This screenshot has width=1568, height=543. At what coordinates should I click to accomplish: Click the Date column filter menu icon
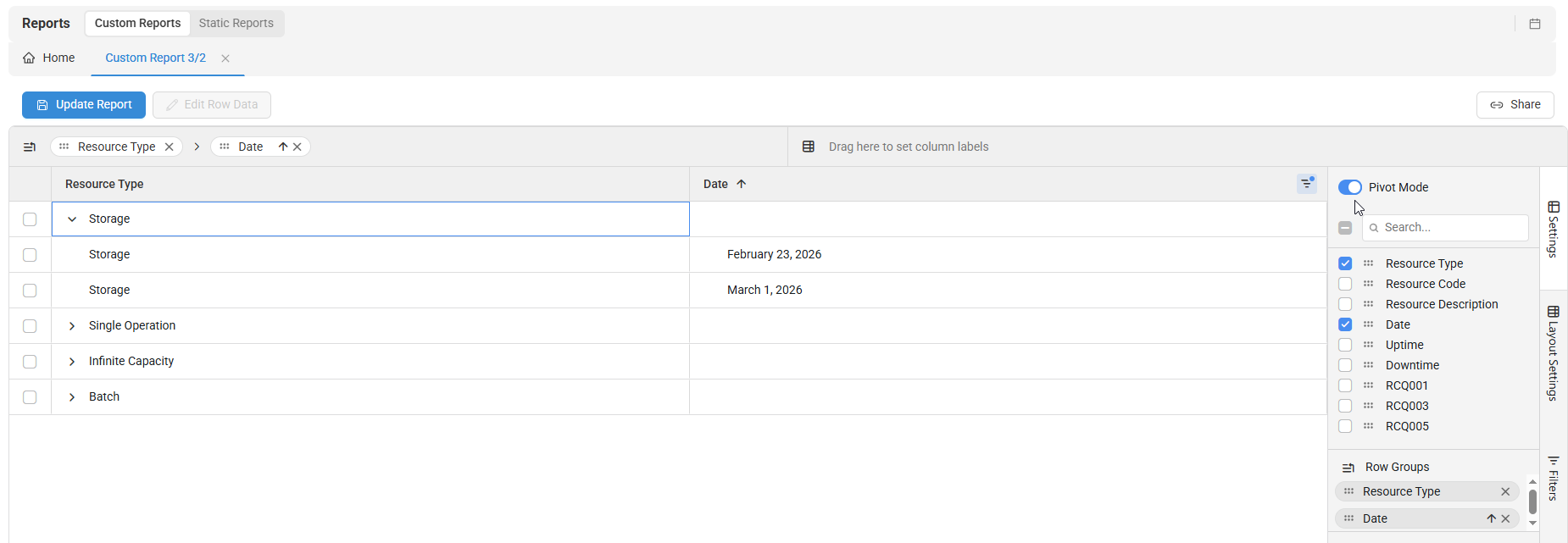[x=1306, y=184]
